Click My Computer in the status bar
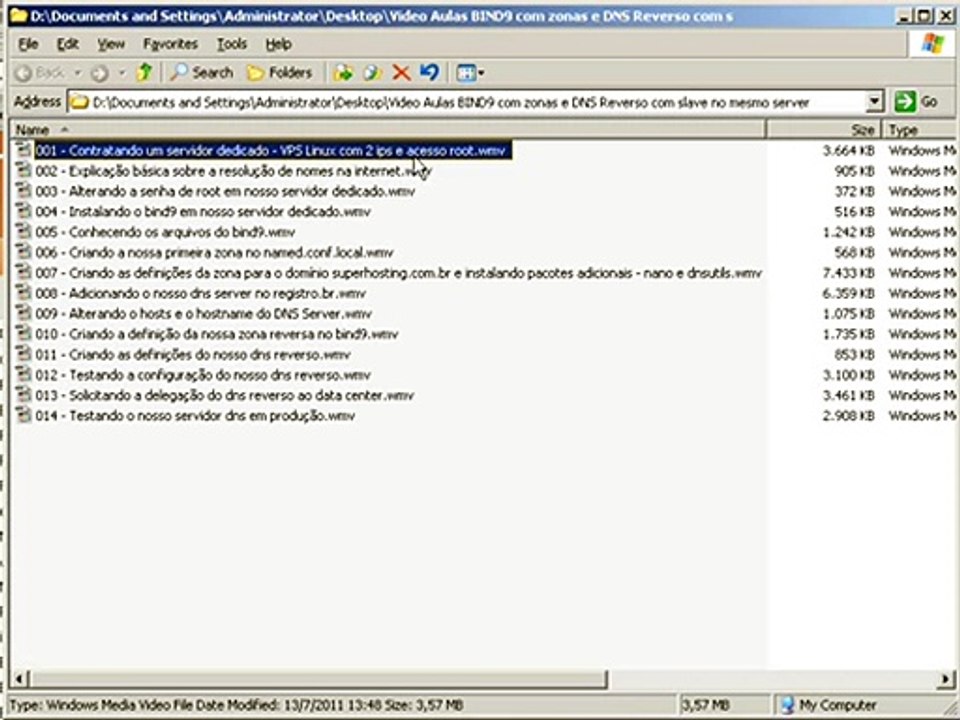Screen dimensions: 960x720 [829, 705]
